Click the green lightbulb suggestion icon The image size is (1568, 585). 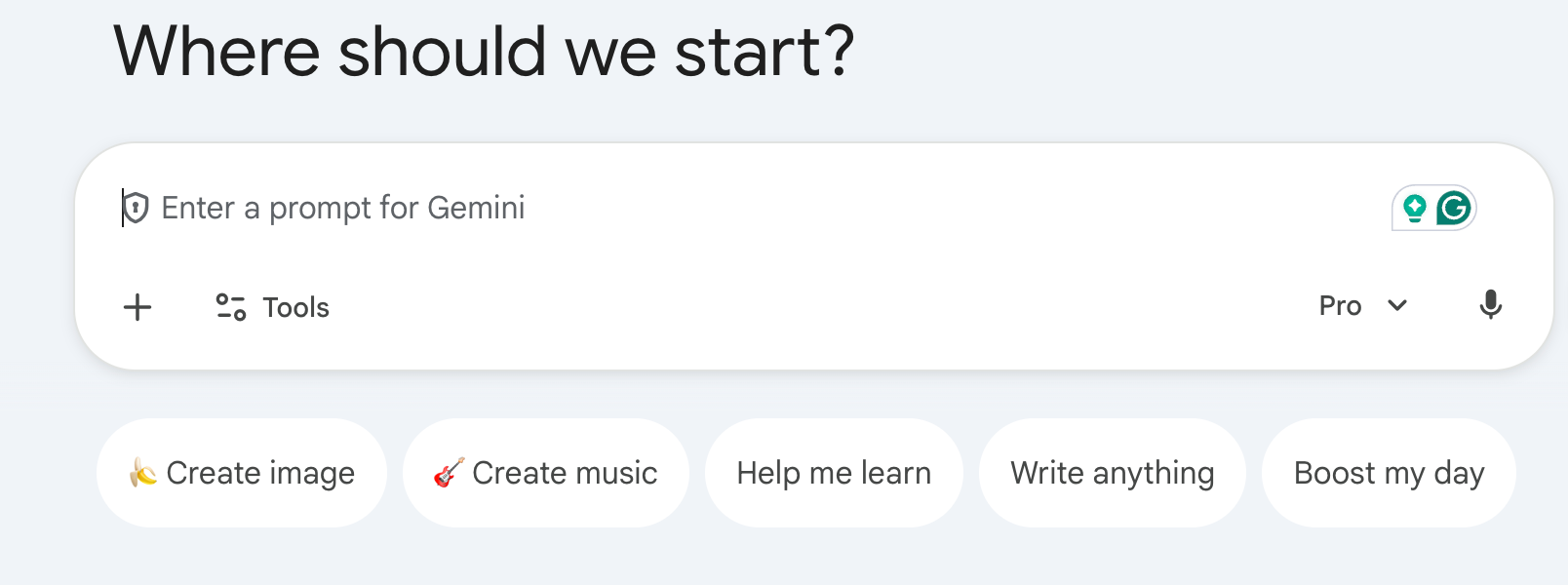[1414, 208]
